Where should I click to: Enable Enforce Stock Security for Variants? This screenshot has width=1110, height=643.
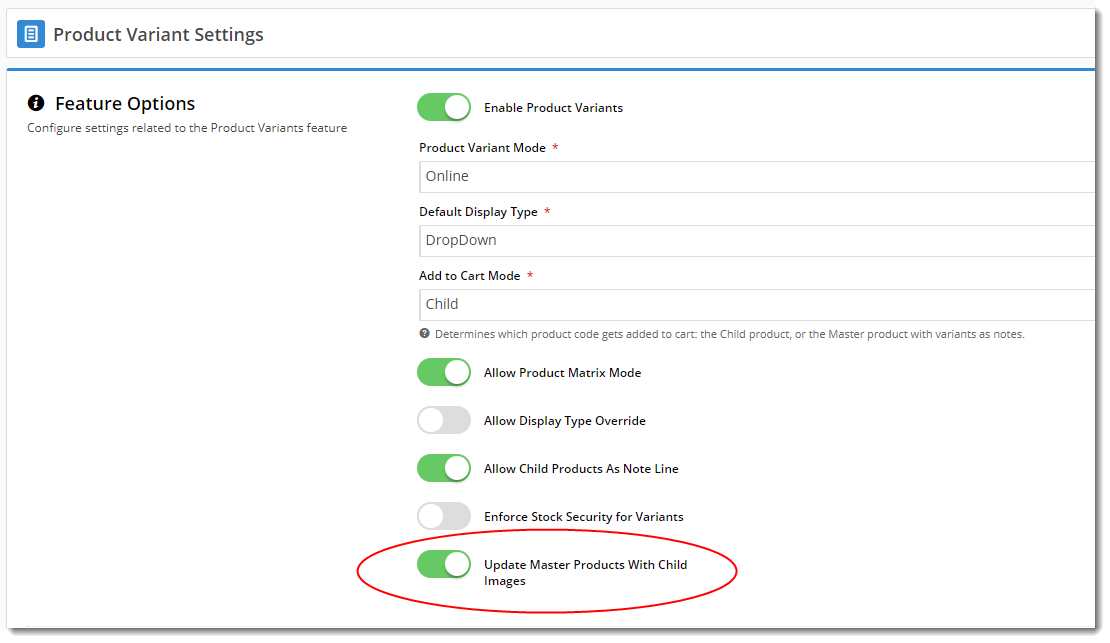pos(444,517)
